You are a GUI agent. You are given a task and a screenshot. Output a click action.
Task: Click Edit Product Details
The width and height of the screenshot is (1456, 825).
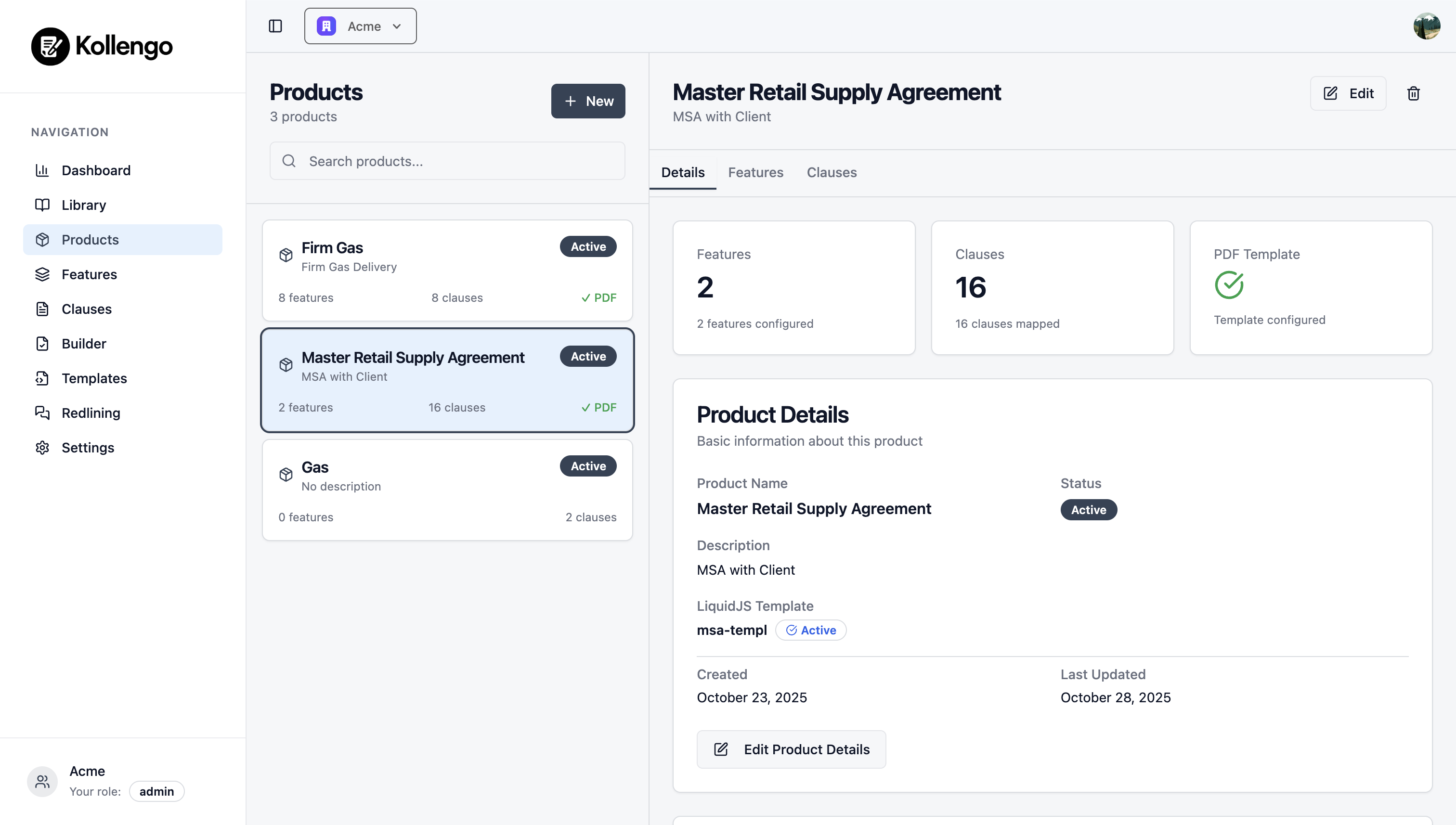coord(791,749)
